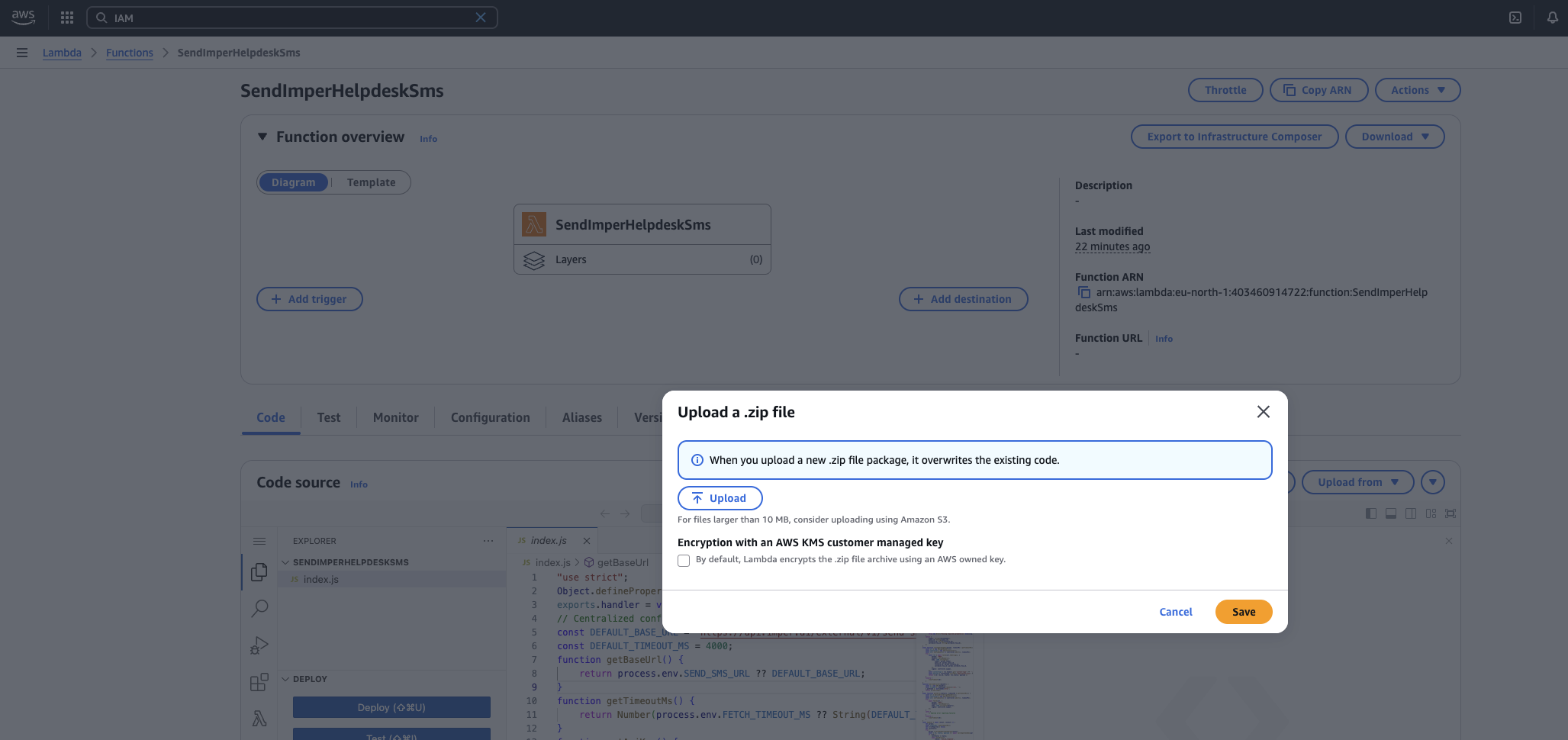Viewport: 1568px width, 740px height.
Task: Open the Search icon in the editor sidebar
Action: coord(259,608)
